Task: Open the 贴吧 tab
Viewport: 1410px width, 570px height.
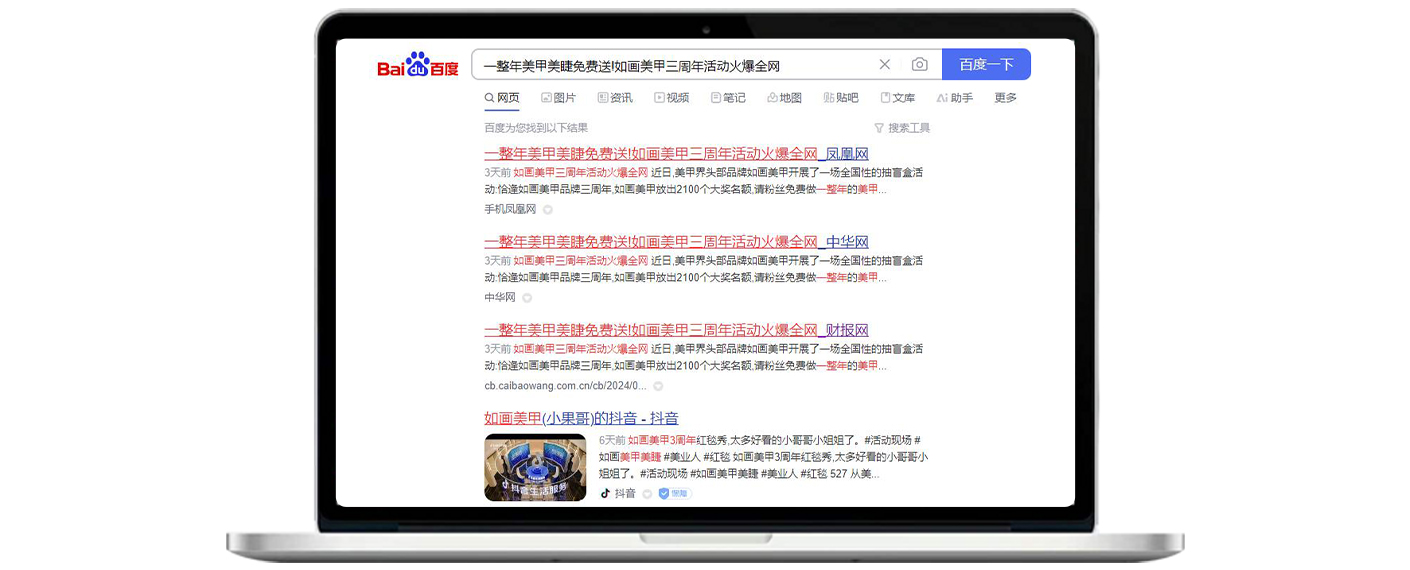Action: 841,98
